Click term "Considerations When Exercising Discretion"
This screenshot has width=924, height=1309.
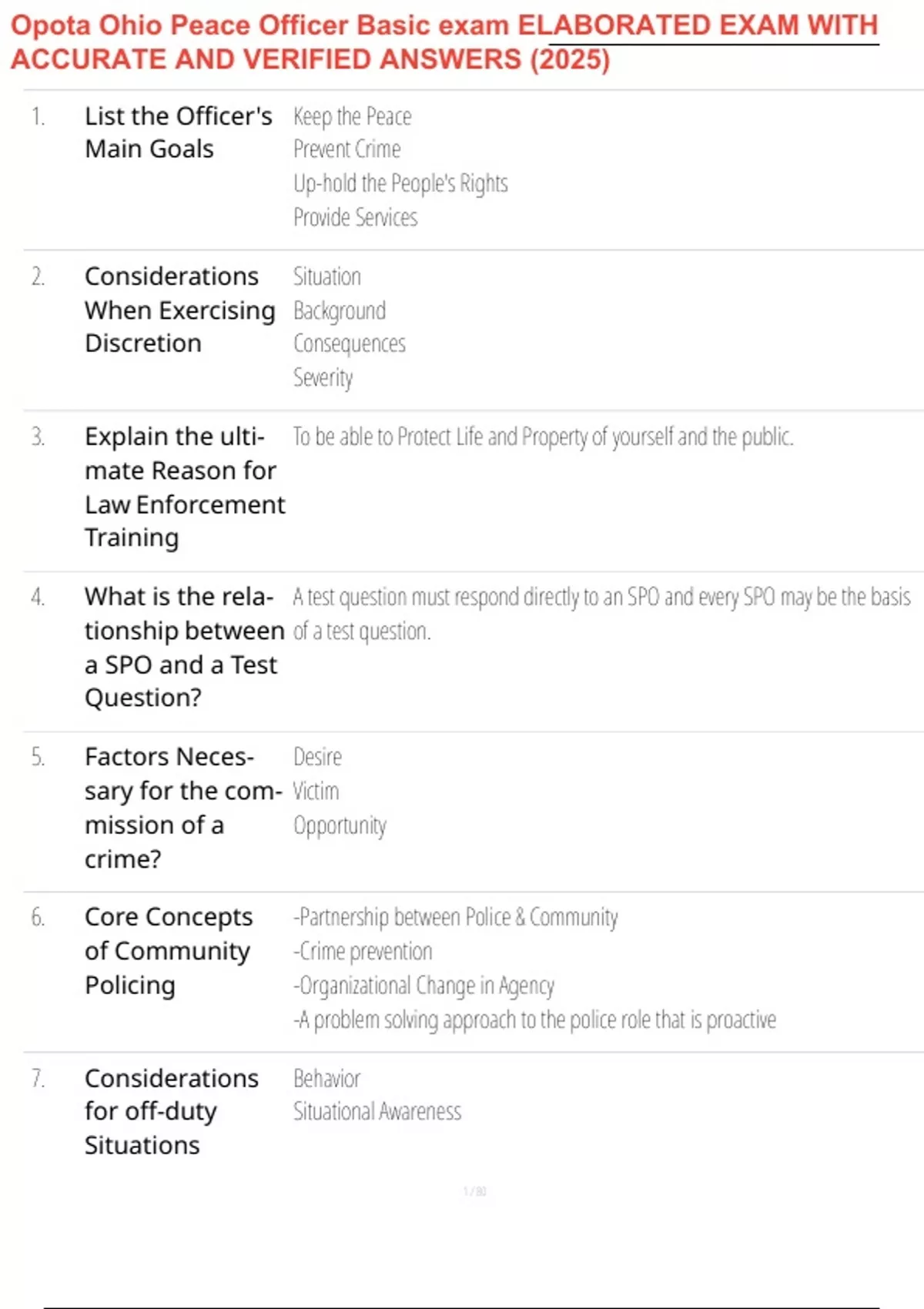pyautogui.click(x=180, y=310)
